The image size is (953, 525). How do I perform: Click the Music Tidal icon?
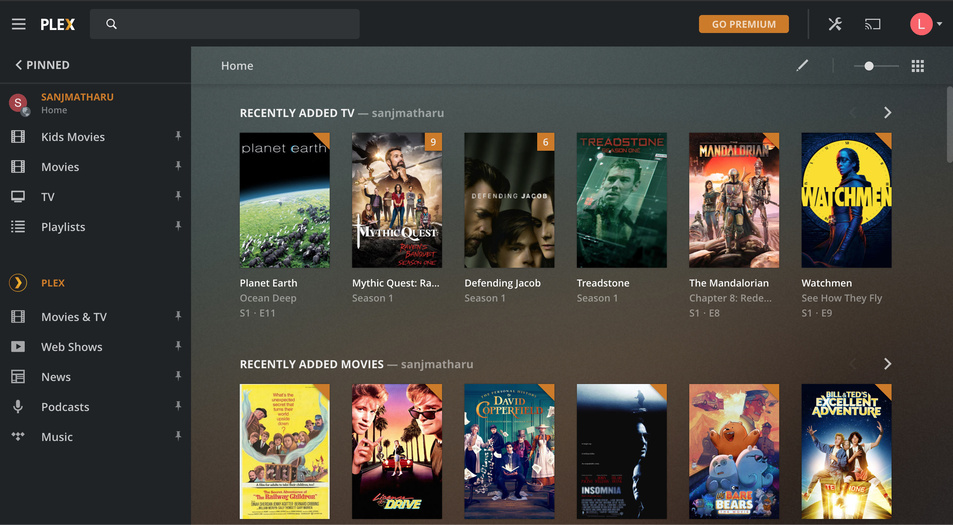coord(18,436)
